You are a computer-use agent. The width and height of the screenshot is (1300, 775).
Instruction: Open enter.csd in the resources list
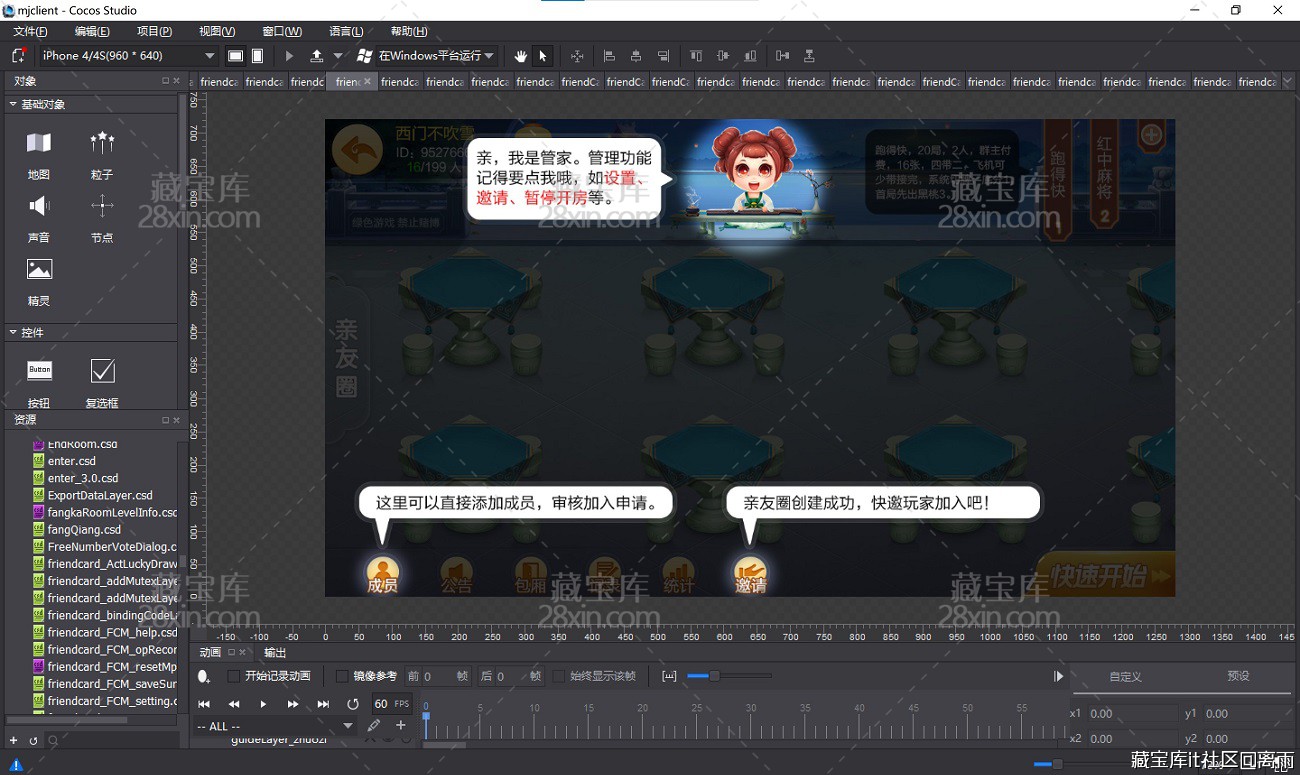coord(71,461)
